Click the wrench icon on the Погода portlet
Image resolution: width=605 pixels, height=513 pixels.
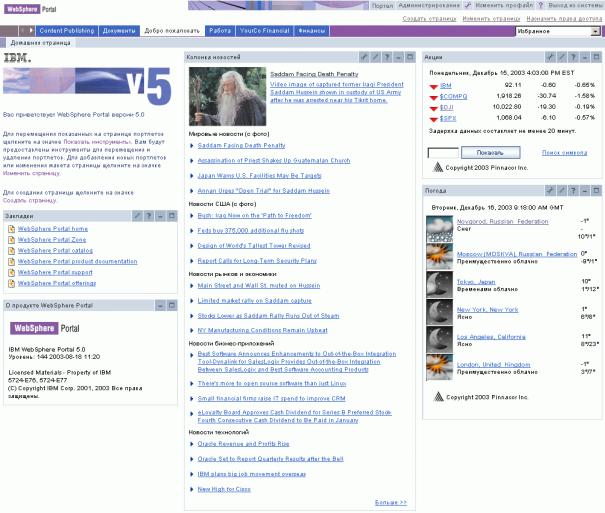[550, 191]
